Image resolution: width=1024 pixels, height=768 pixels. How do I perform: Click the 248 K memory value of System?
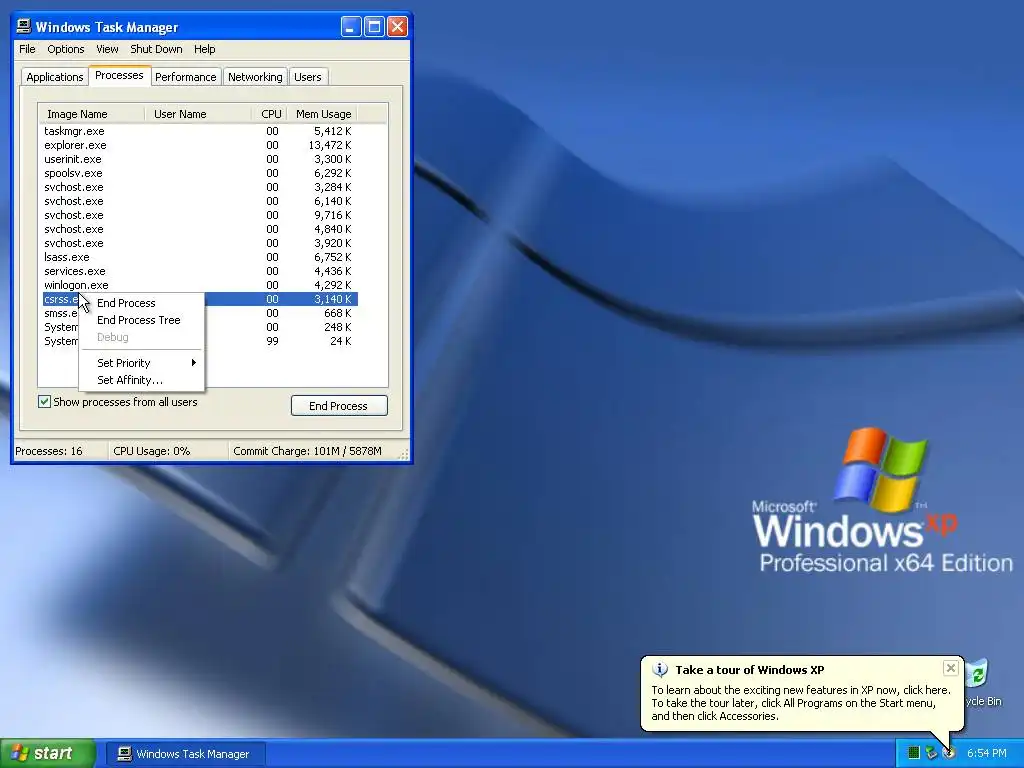tap(338, 327)
